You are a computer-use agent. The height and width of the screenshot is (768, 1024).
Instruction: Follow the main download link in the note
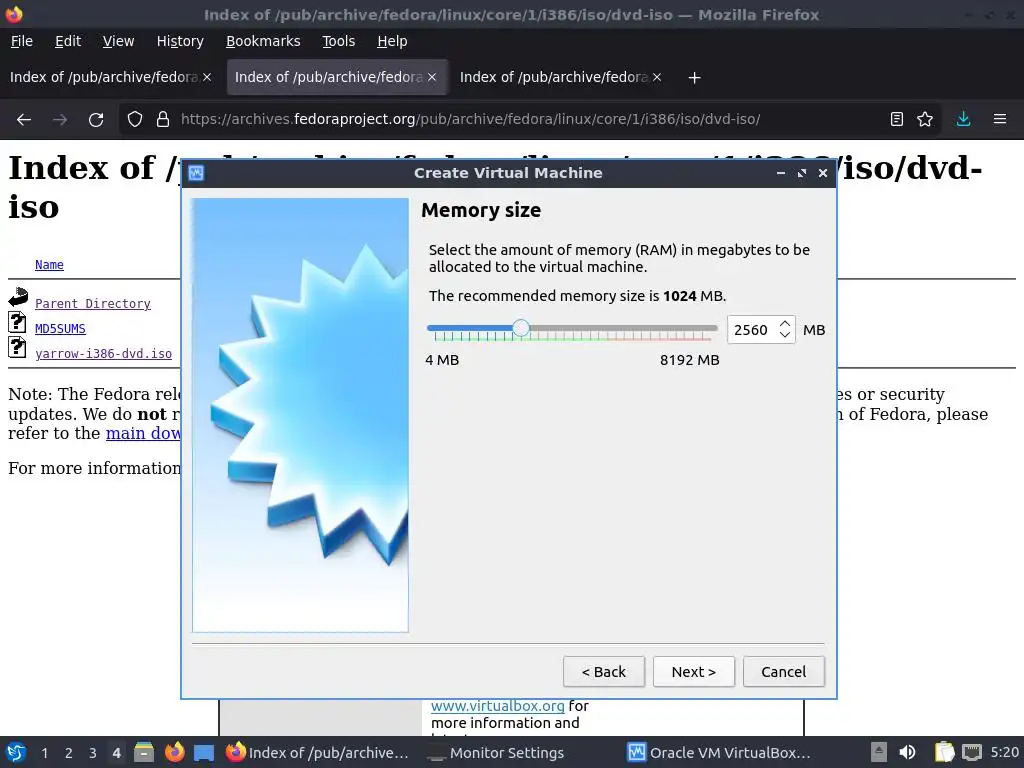point(144,434)
